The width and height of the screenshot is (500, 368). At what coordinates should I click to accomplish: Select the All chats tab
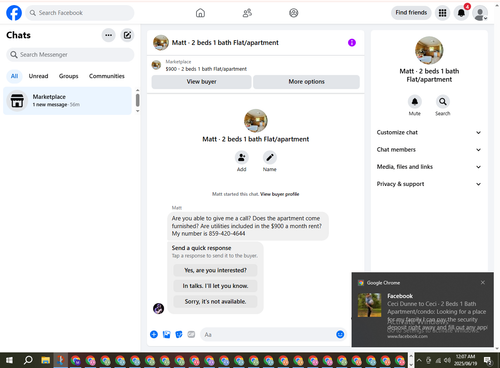[14, 76]
